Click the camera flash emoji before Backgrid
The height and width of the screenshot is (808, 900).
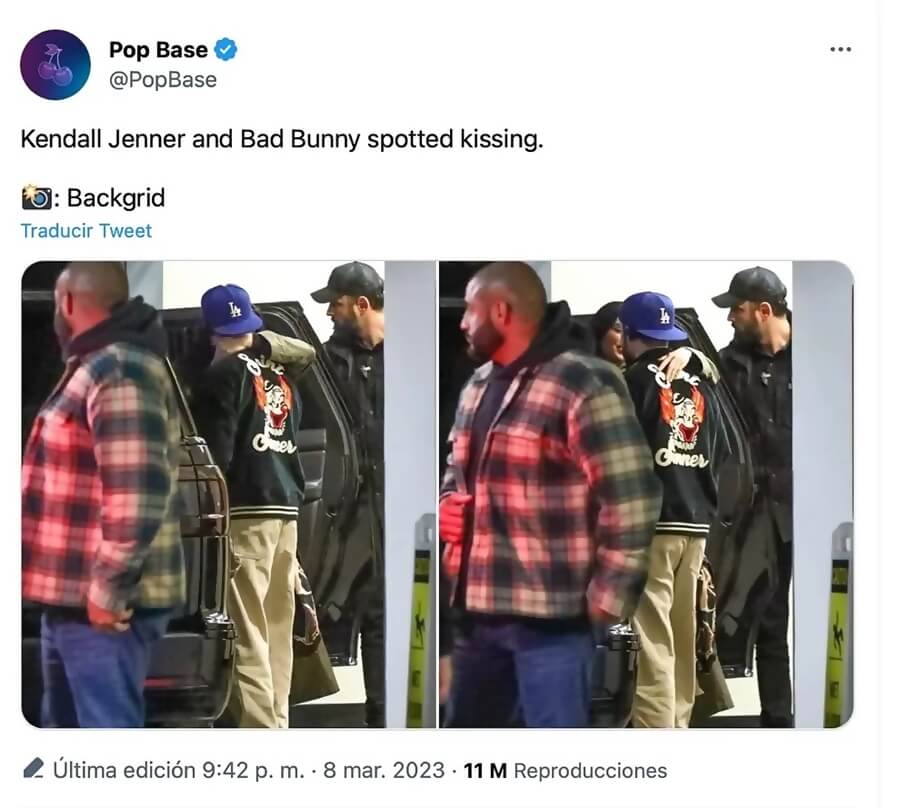tap(37, 198)
